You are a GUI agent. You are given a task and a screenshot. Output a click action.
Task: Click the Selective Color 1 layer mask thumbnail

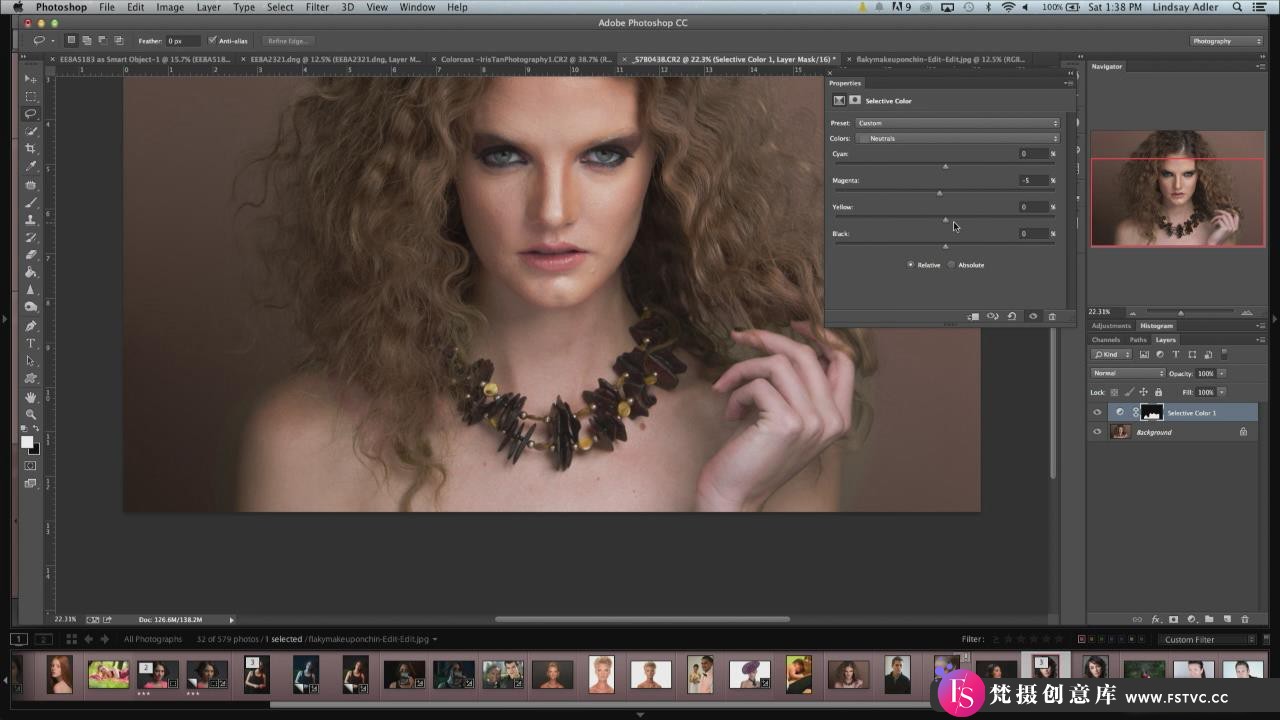point(1151,412)
